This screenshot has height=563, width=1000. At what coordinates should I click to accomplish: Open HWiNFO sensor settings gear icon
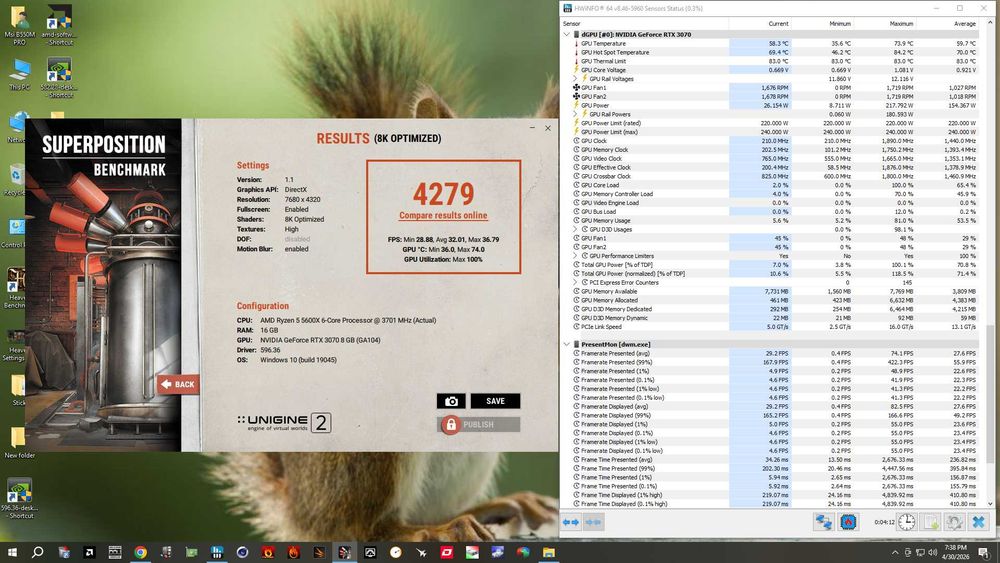(x=954, y=522)
